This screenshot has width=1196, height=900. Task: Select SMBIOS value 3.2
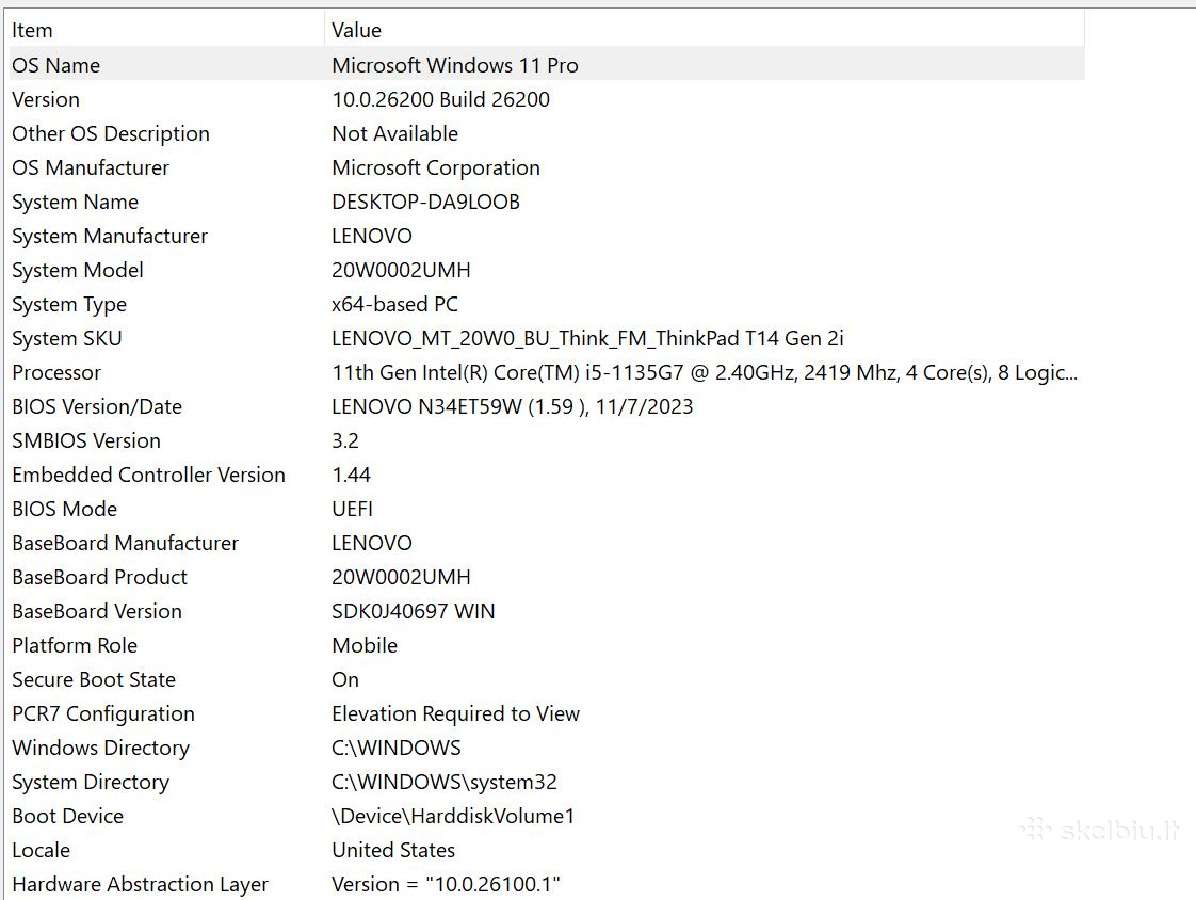point(346,441)
